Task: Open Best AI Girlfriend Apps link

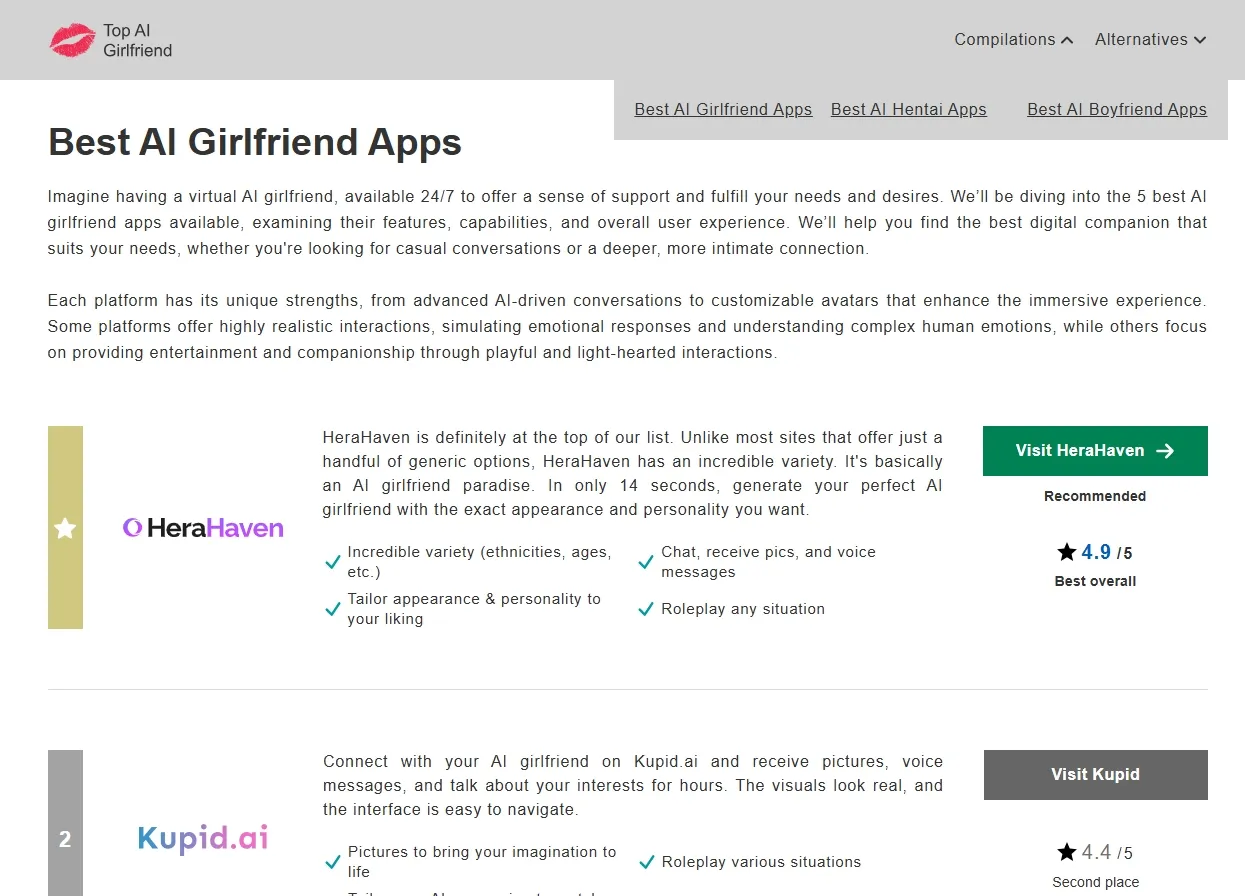Action: 722,109
